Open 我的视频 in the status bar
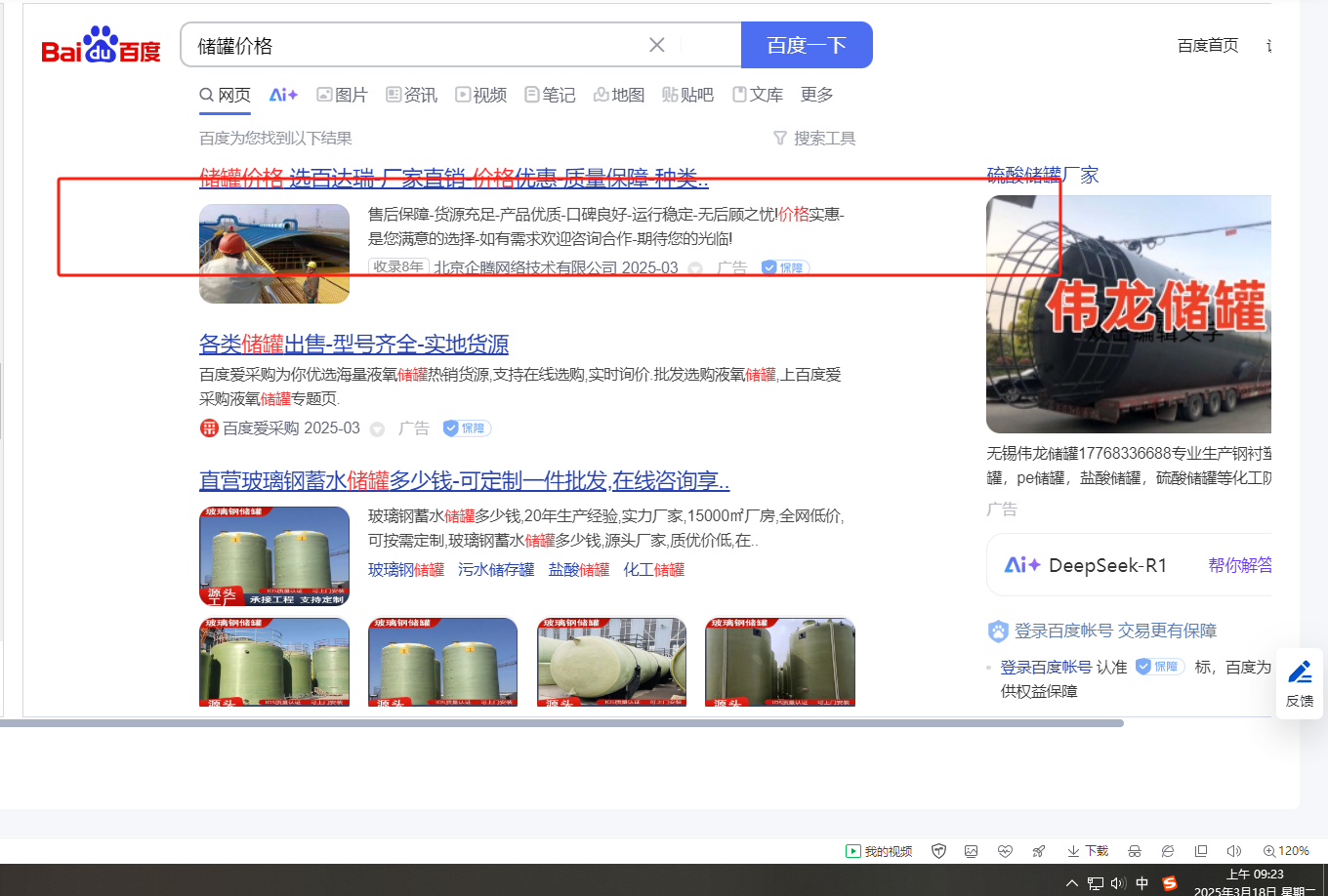The height and width of the screenshot is (896, 1328). (879, 851)
